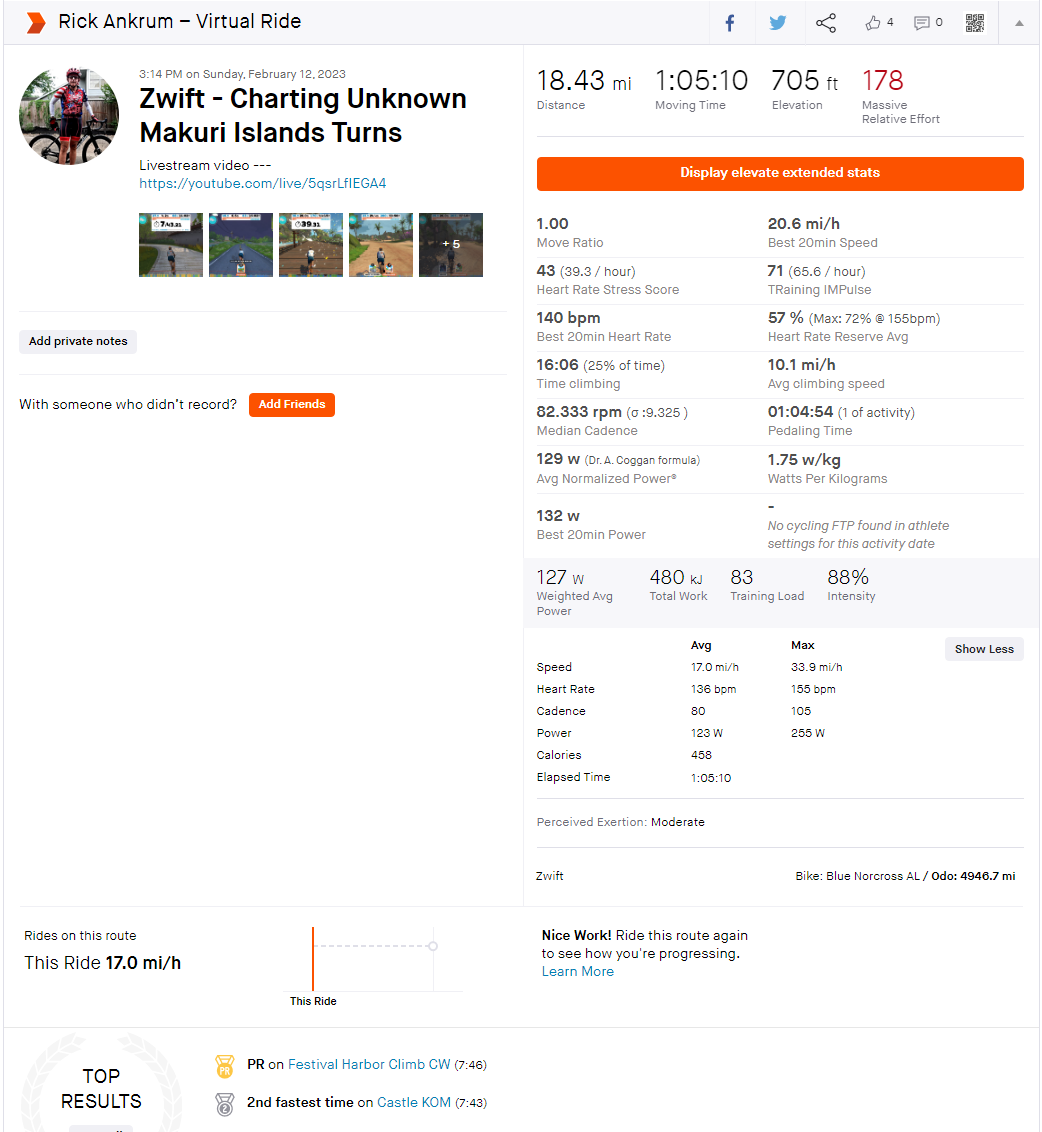This screenshot has height=1132, width=1042.
Task: Collapse the header using the up arrow
Action: (x=1019, y=23)
